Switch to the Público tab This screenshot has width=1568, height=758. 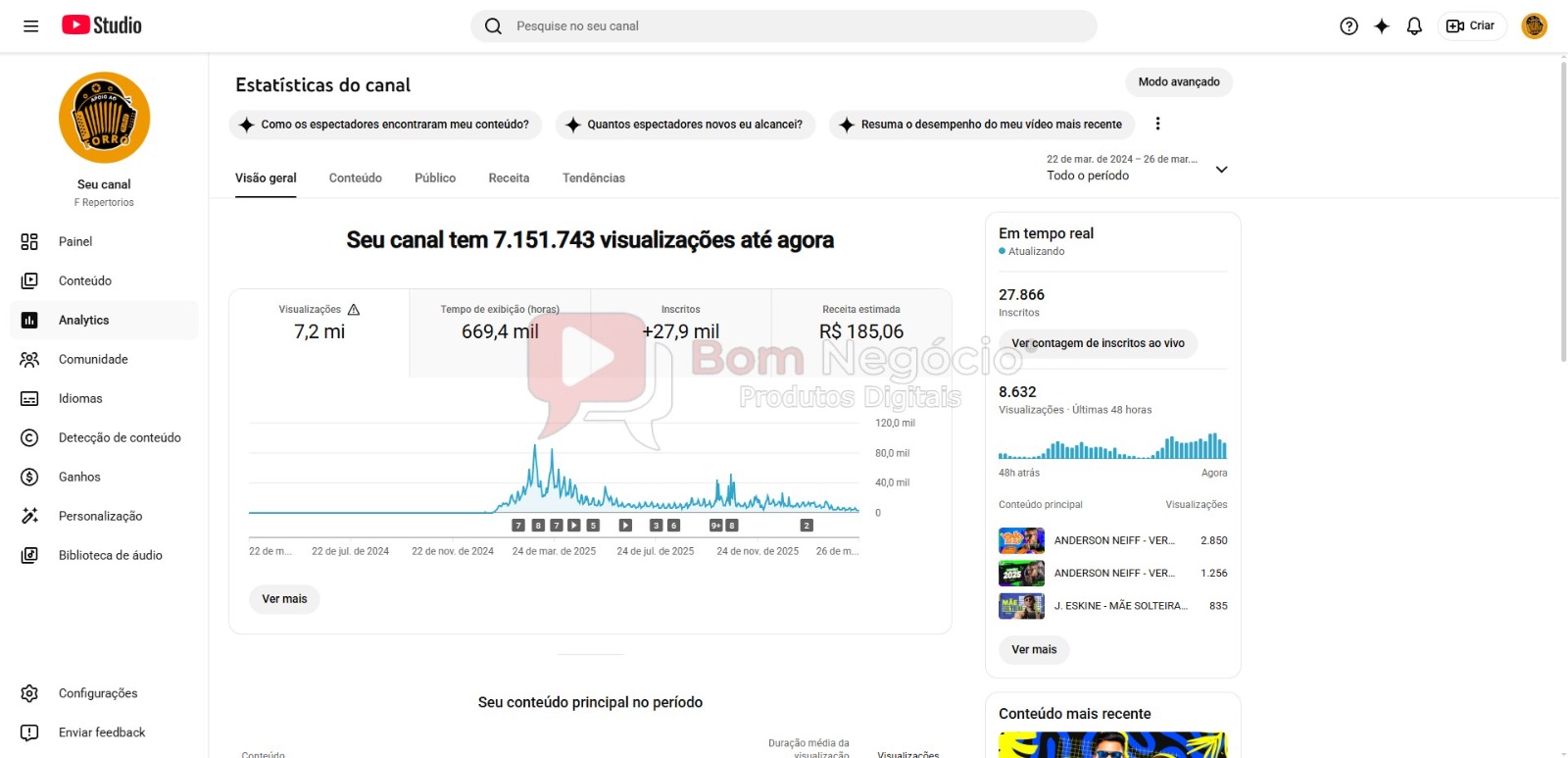click(434, 178)
